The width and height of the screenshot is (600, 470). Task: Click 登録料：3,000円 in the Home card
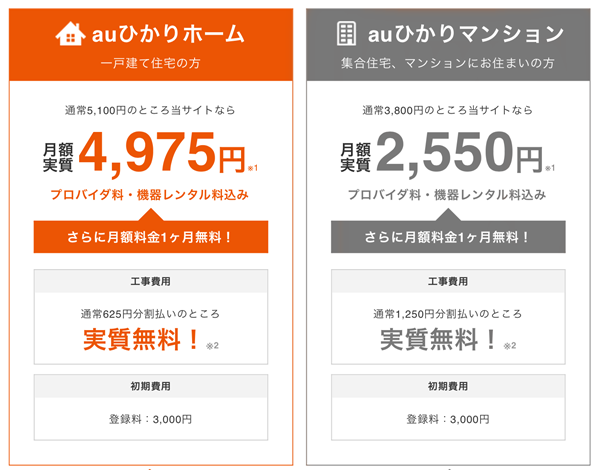150,419
